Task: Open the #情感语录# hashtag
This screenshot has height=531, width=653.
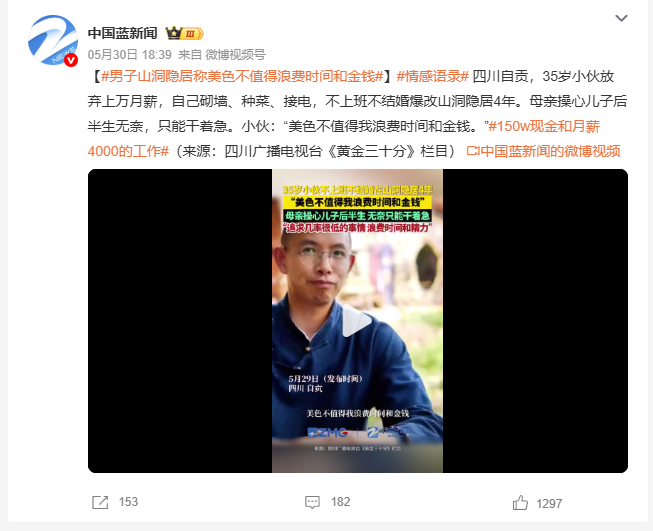Action: [x=433, y=77]
